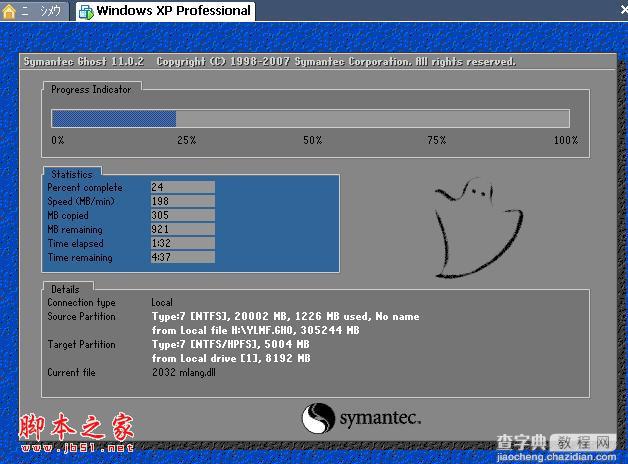
Task: Click the Local drive [1] 8192 MB line
Action: (231, 358)
